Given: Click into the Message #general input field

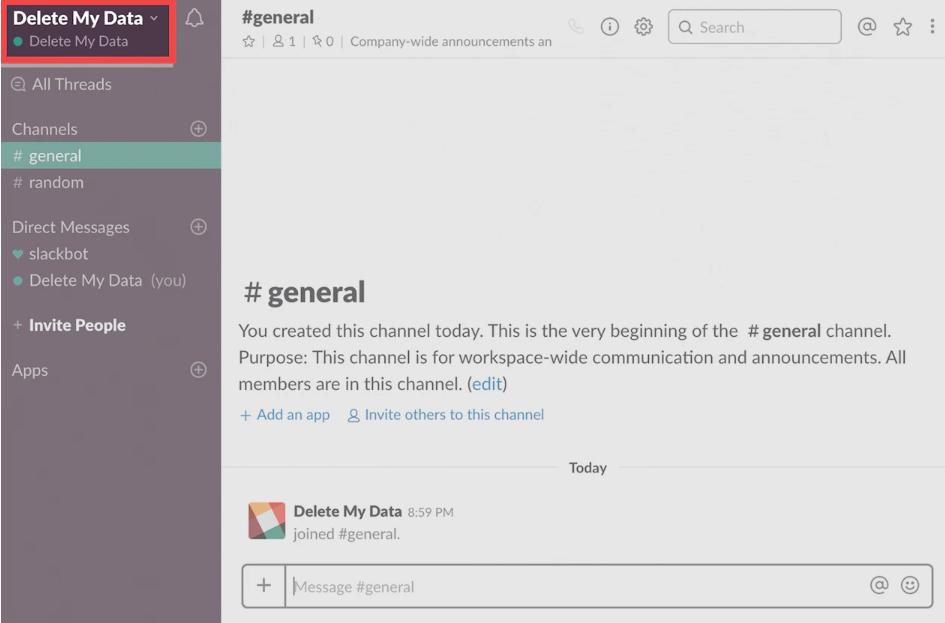Looking at the screenshot, I should (x=575, y=586).
